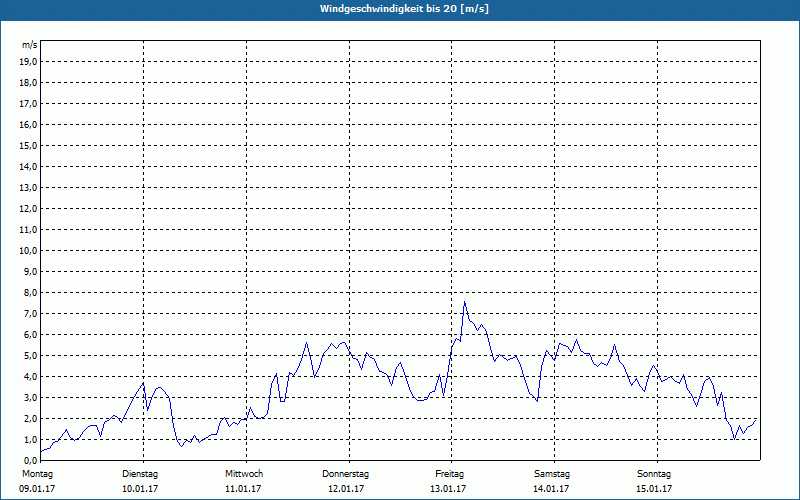Click the 13,0 y-axis label
This screenshot has width=800, height=500.
pyautogui.click(x=28, y=187)
